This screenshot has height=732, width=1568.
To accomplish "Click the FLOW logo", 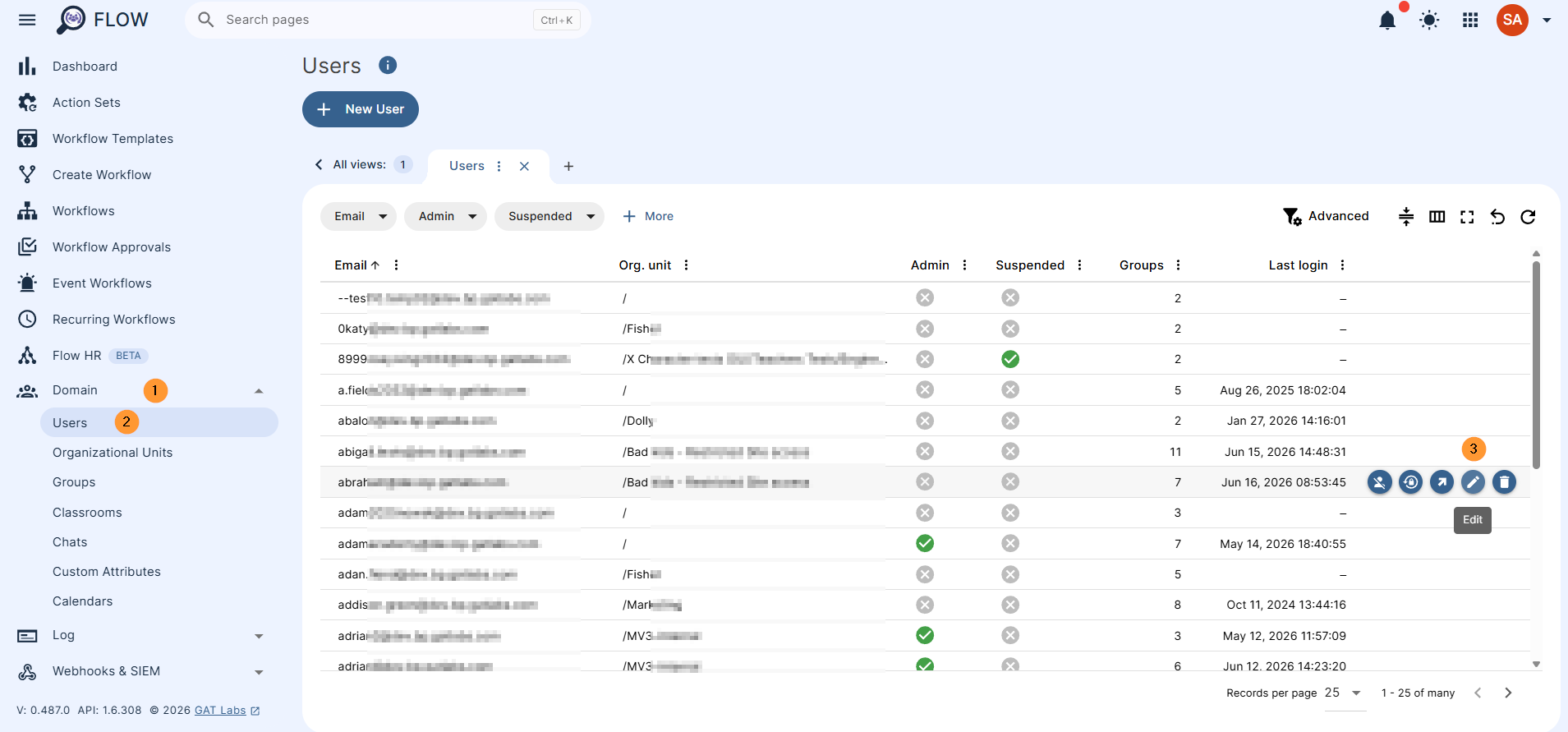I will 102,20.
